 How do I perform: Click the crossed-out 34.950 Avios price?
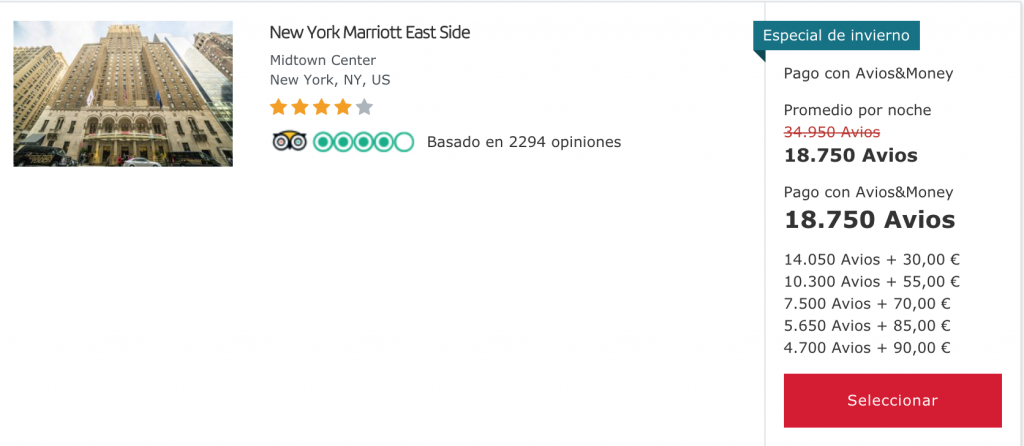click(x=832, y=132)
